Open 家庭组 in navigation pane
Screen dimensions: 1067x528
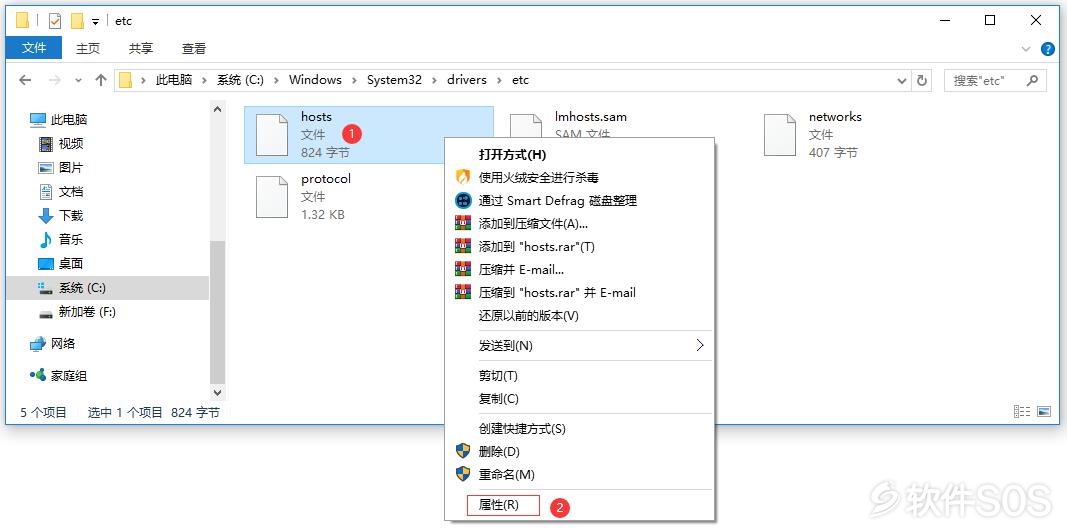coord(59,376)
